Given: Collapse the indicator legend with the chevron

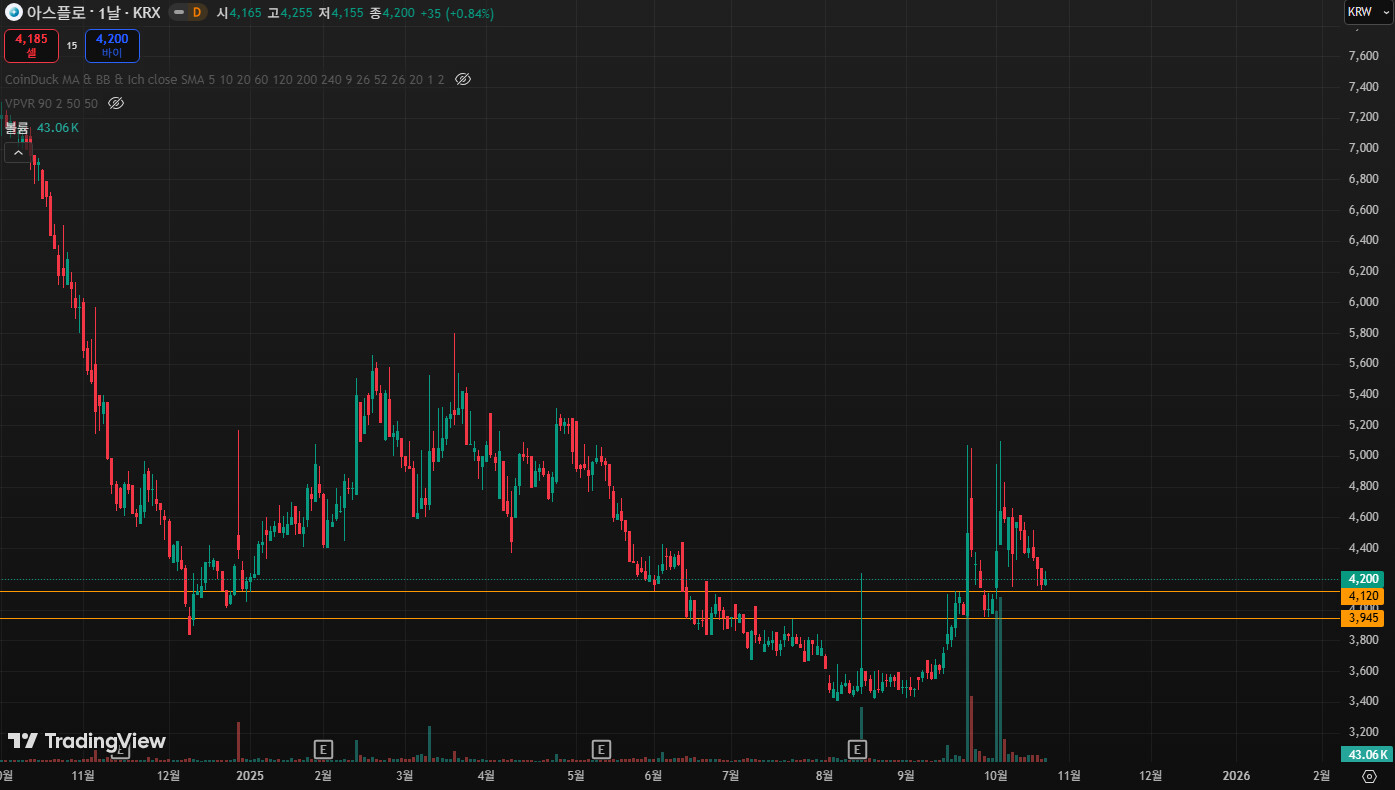Looking at the screenshot, I should point(18,153).
